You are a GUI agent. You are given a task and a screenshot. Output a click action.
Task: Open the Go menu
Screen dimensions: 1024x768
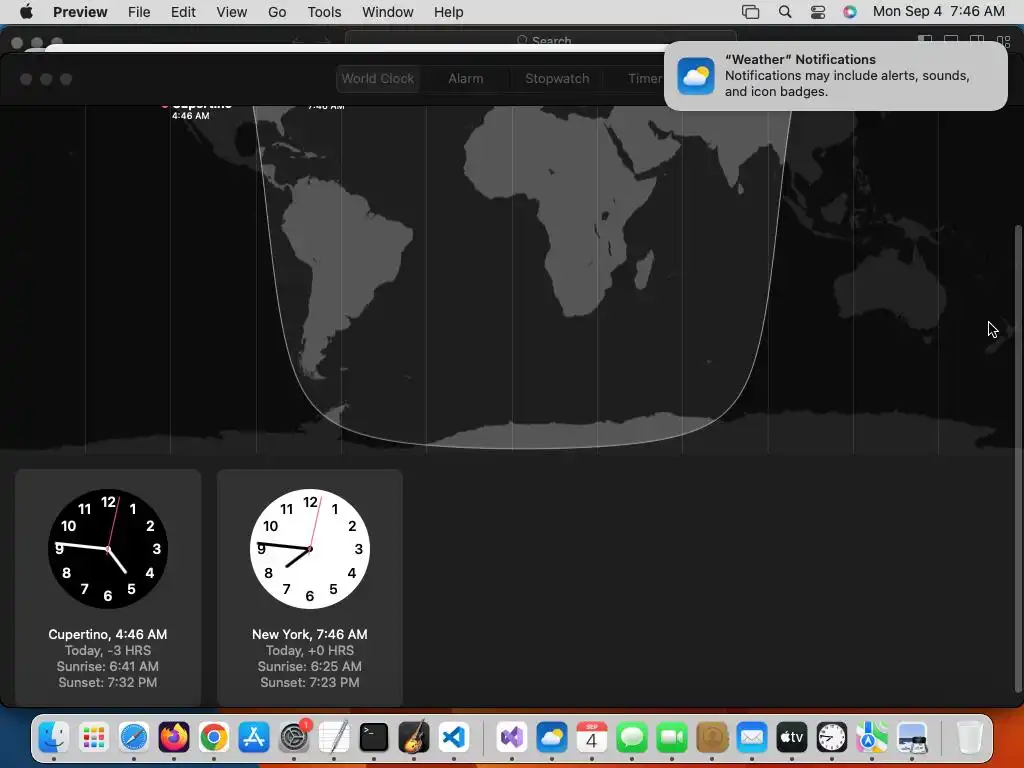click(x=277, y=12)
